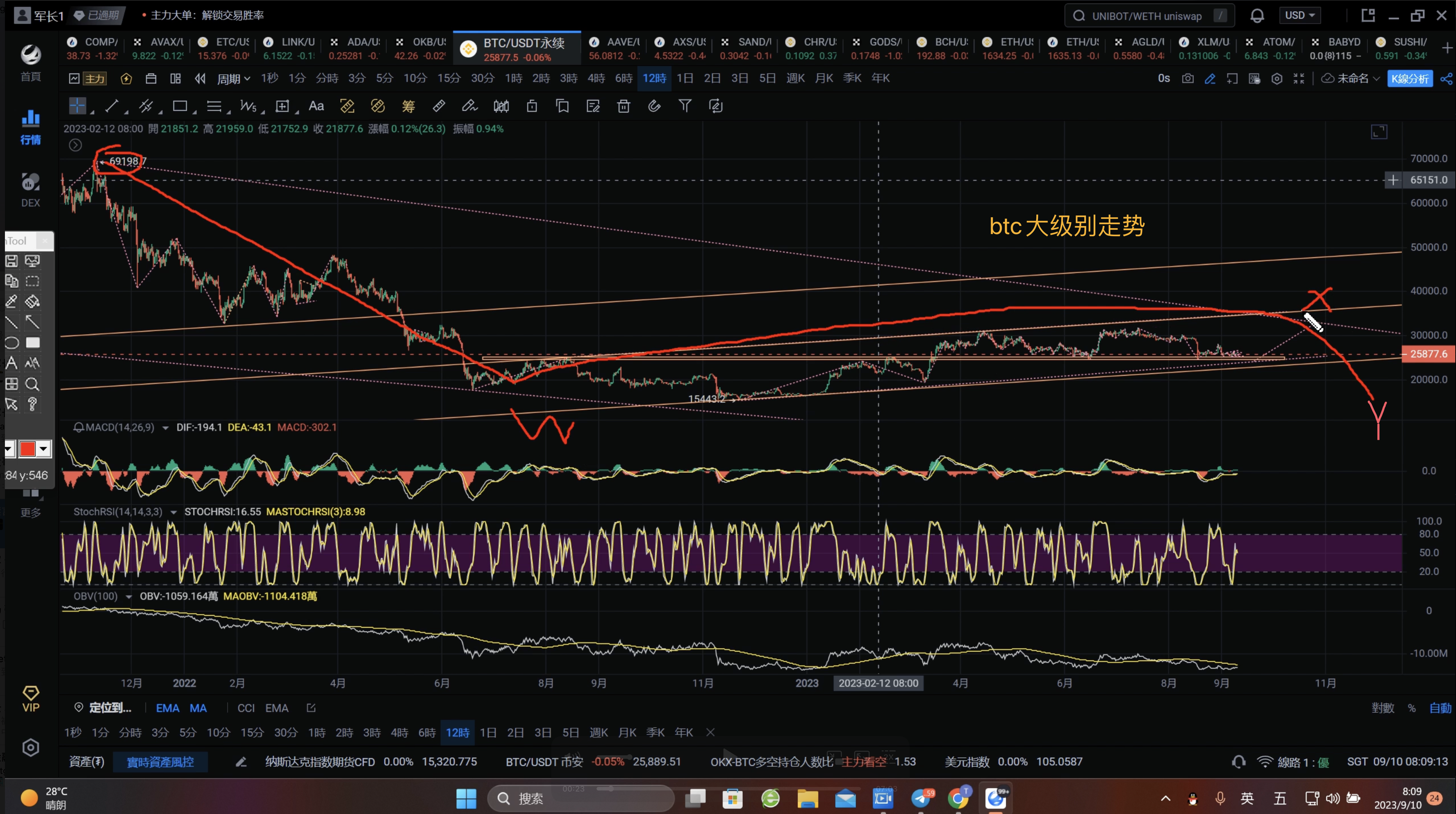Viewport: 1456px width, 814px height.
Task: Open chart settings hexagon icon
Action: [1276, 79]
